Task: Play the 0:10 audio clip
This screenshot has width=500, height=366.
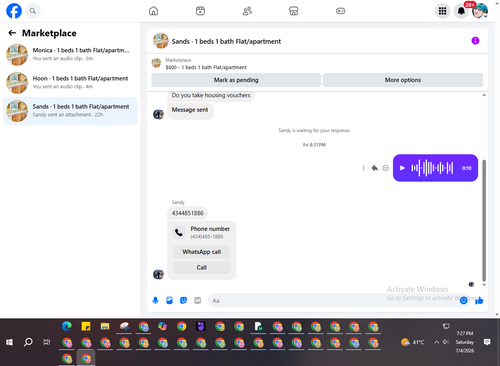Action: tap(402, 168)
